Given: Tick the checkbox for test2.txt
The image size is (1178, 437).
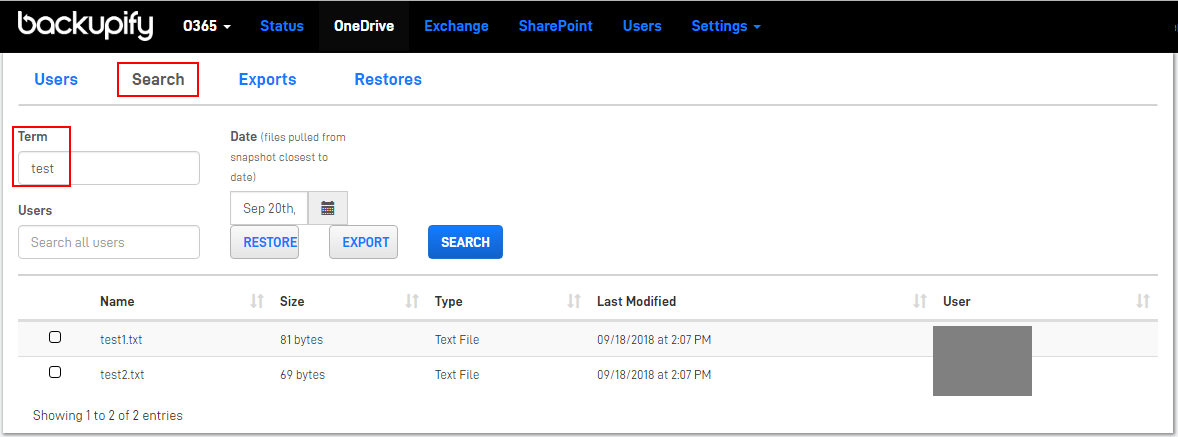Looking at the screenshot, I should point(55,372).
